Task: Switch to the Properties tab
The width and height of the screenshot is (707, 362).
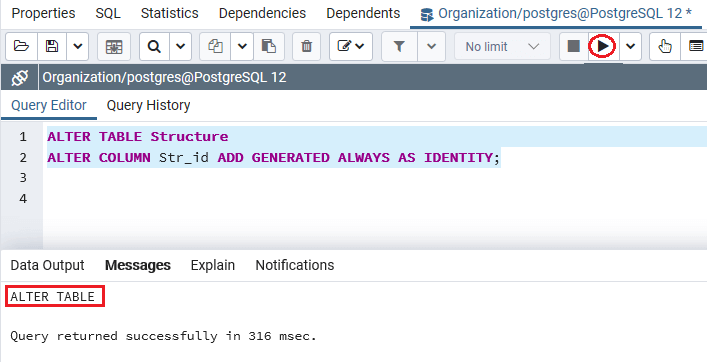Action: [43, 14]
